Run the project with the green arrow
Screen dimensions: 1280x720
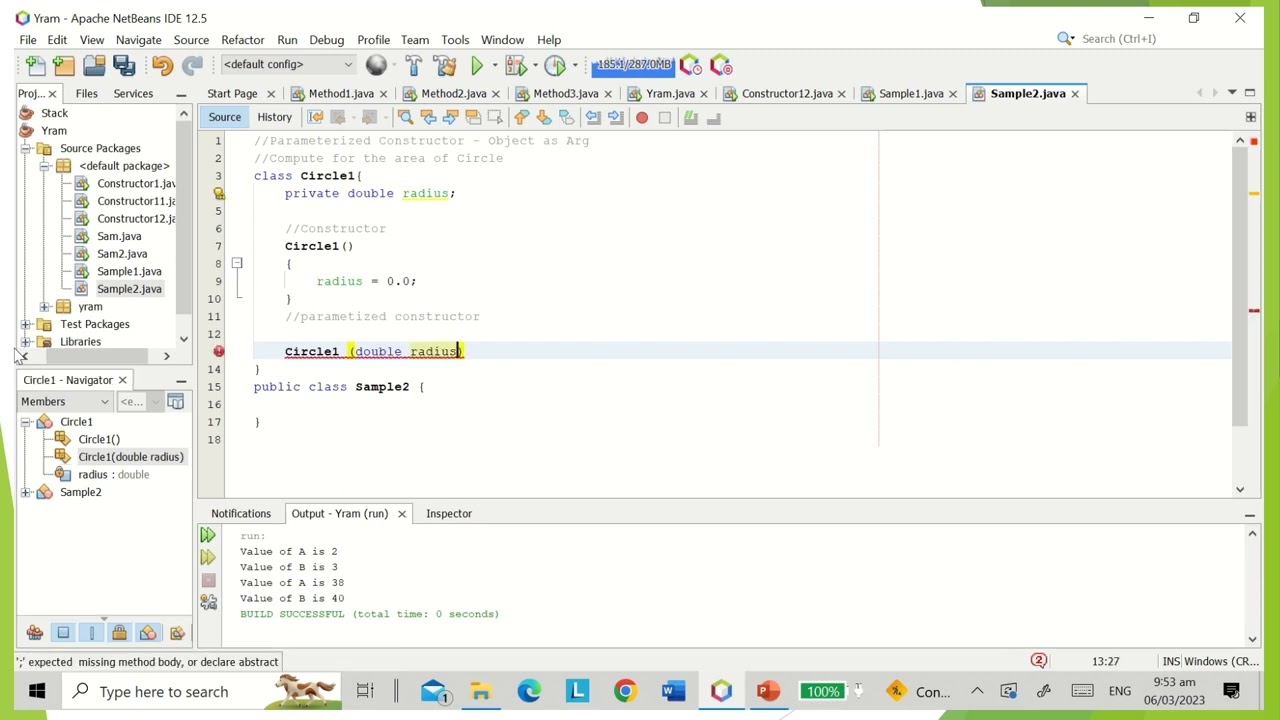(x=477, y=65)
